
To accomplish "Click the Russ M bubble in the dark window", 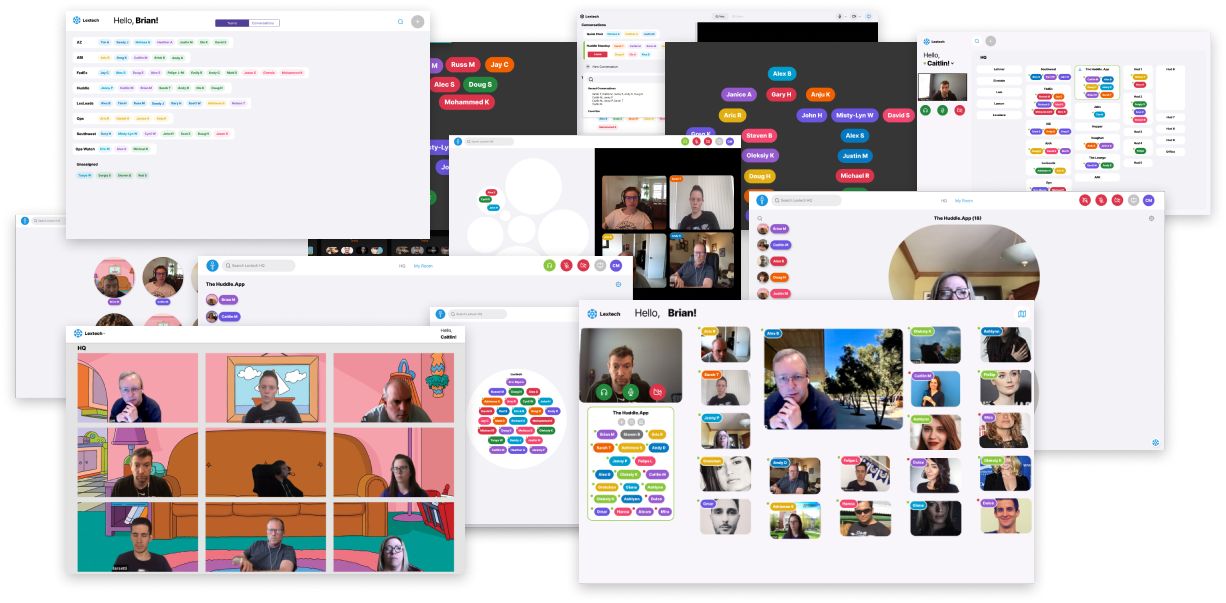I will (461, 65).
